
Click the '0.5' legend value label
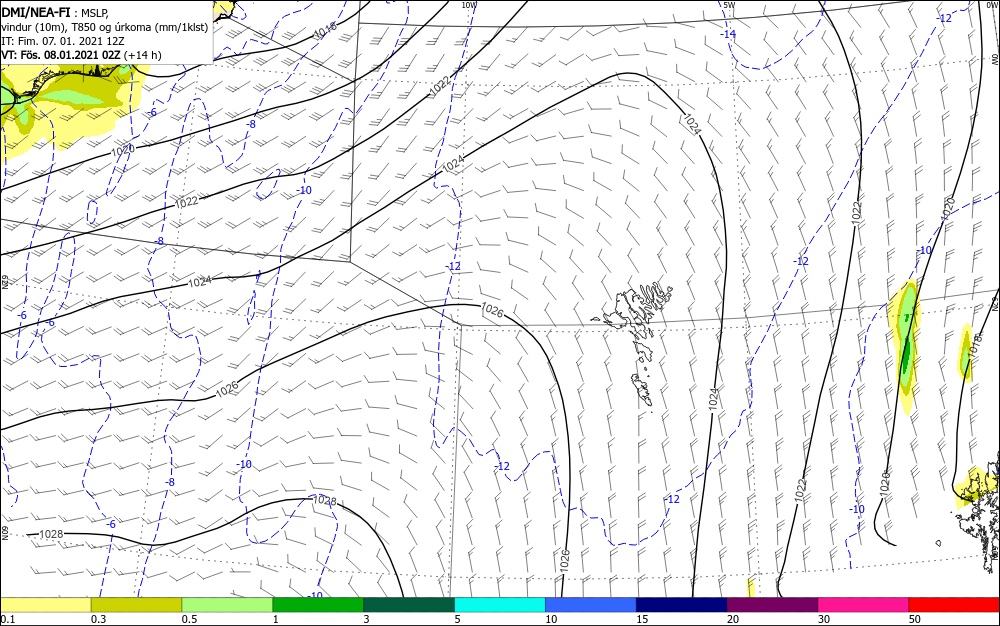pos(189,619)
